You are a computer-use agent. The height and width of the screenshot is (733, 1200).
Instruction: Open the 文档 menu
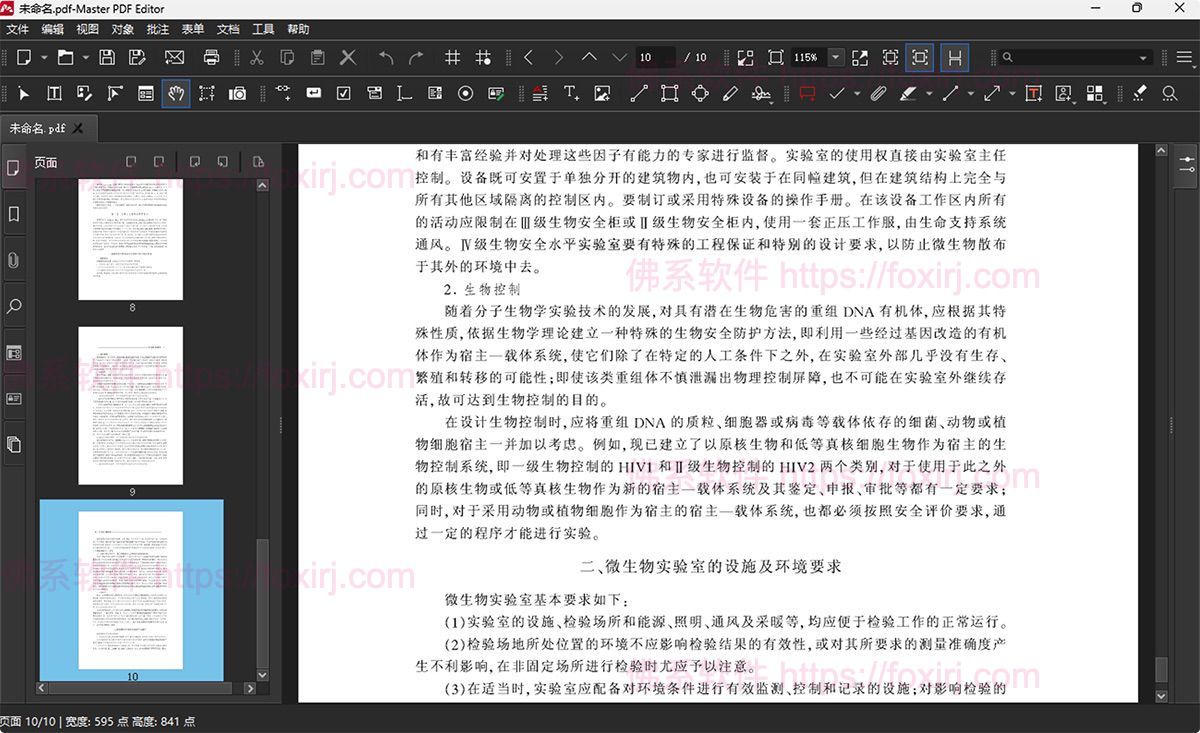click(228, 29)
